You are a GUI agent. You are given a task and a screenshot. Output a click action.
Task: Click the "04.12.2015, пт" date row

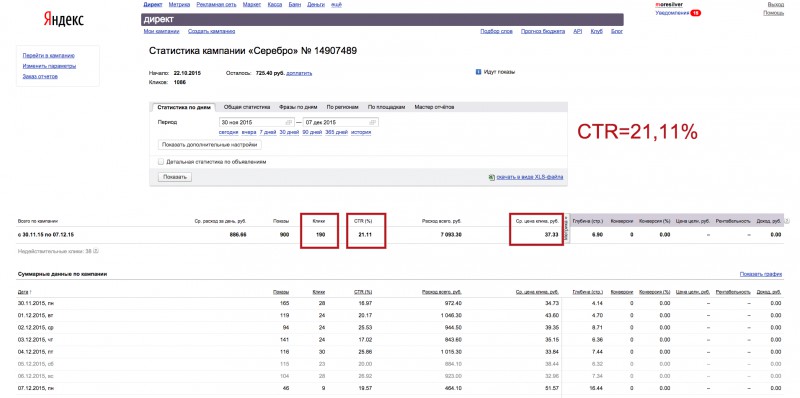point(35,352)
